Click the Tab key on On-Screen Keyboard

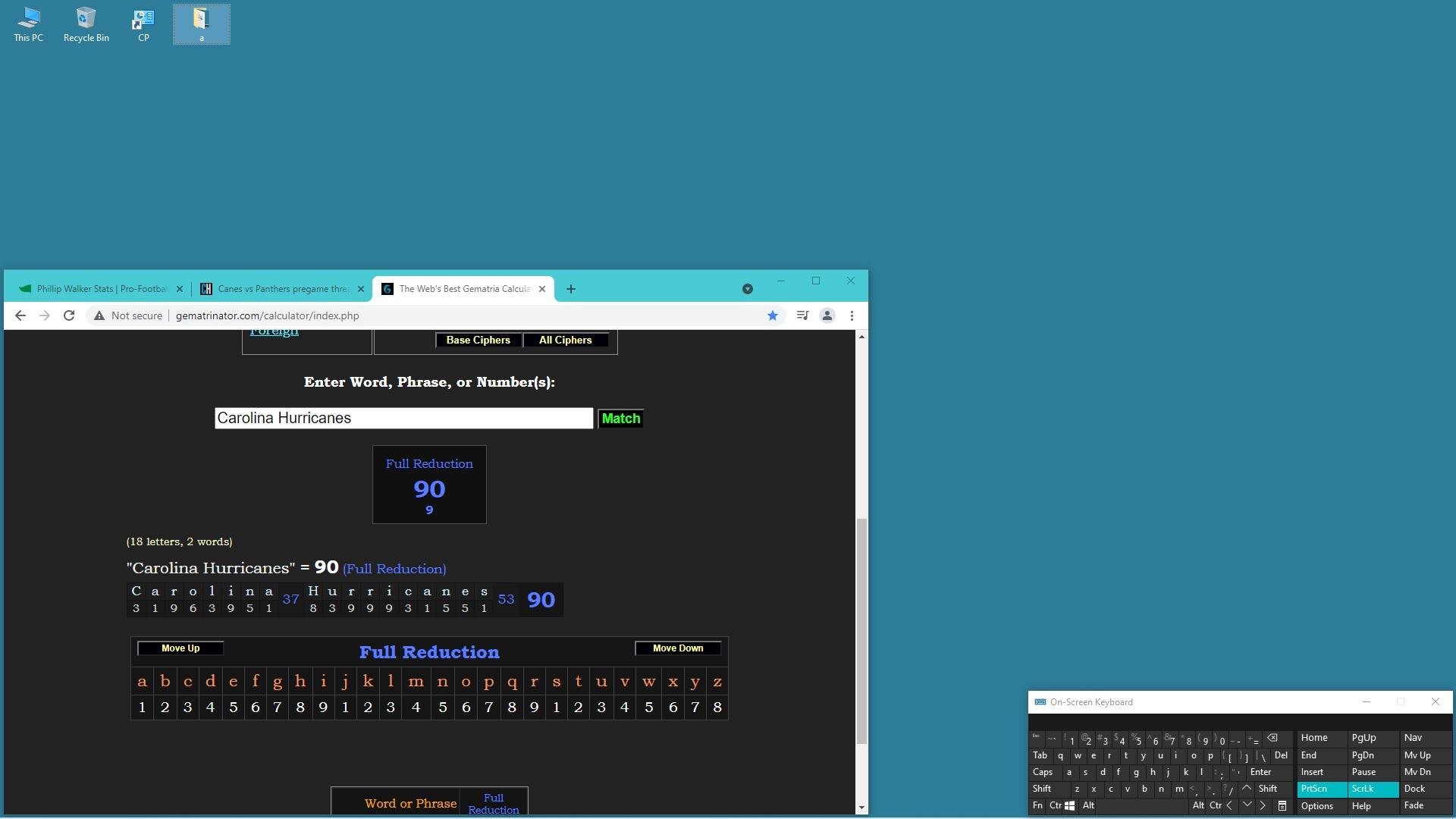click(1040, 755)
